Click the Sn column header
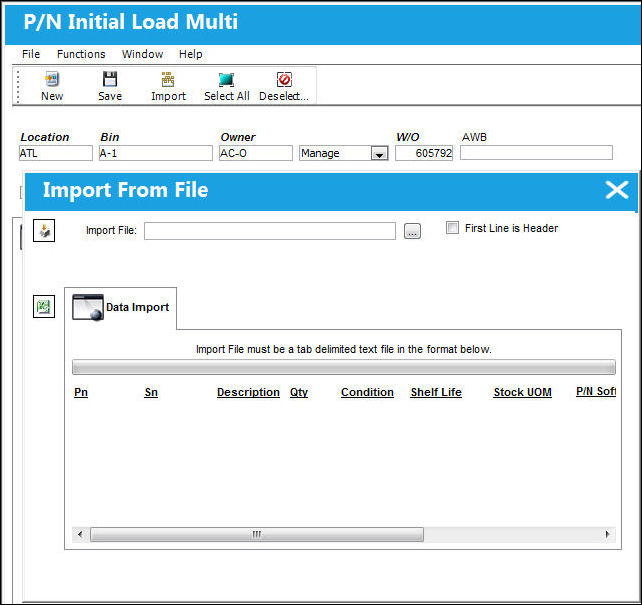642x605 pixels. pos(151,392)
